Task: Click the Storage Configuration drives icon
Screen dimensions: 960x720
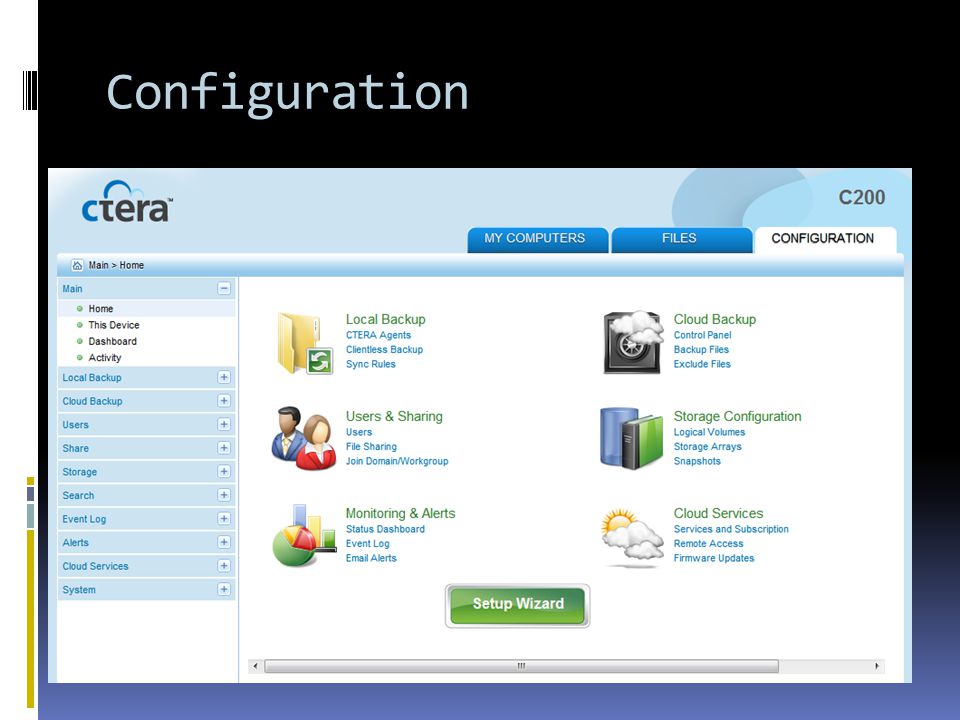Action: pyautogui.click(x=632, y=438)
